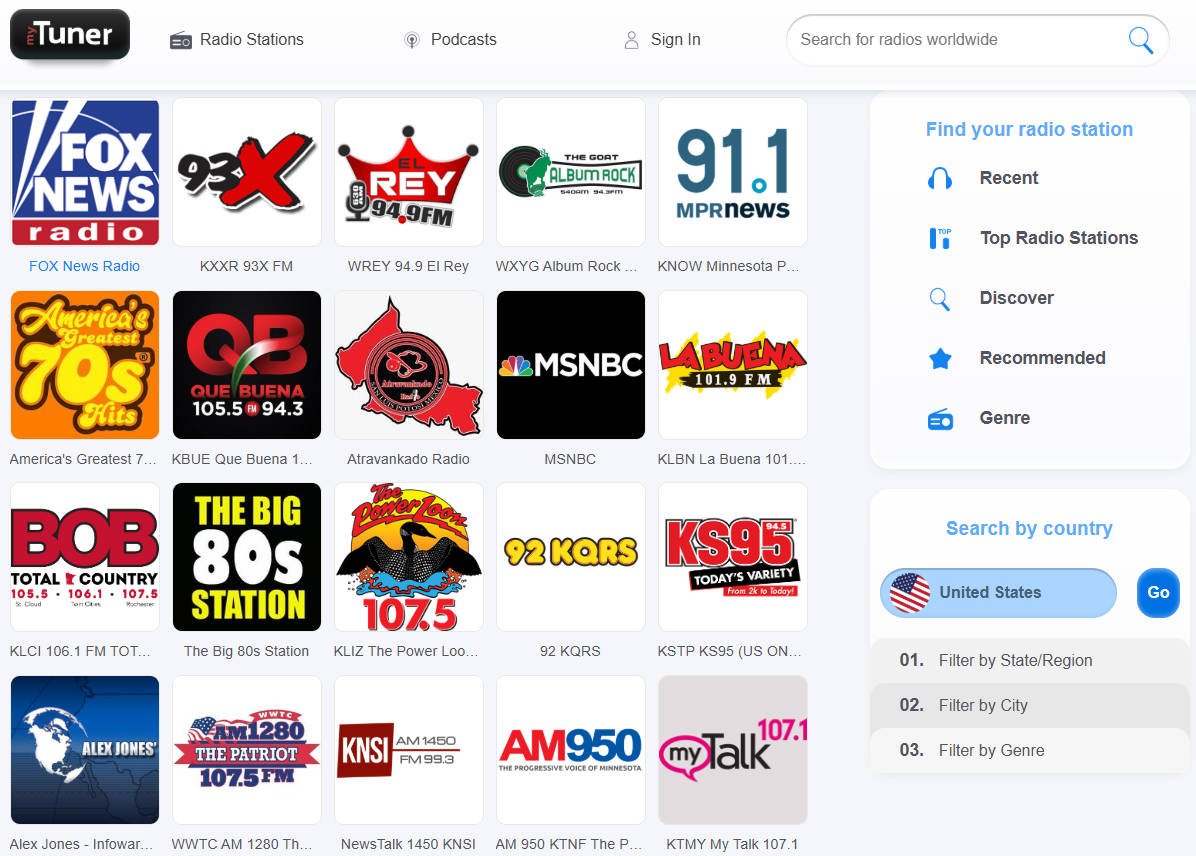Click the magnifier icon beside Discover
The height and width of the screenshot is (856, 1196).
940,299
